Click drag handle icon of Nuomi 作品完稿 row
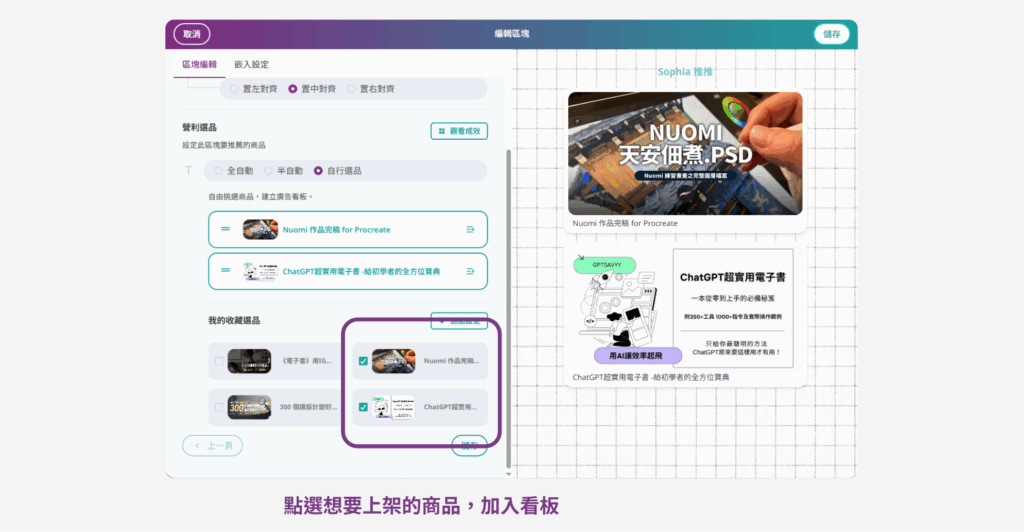The width and height of the screenshot is (1024, 532). coord(225,229)
